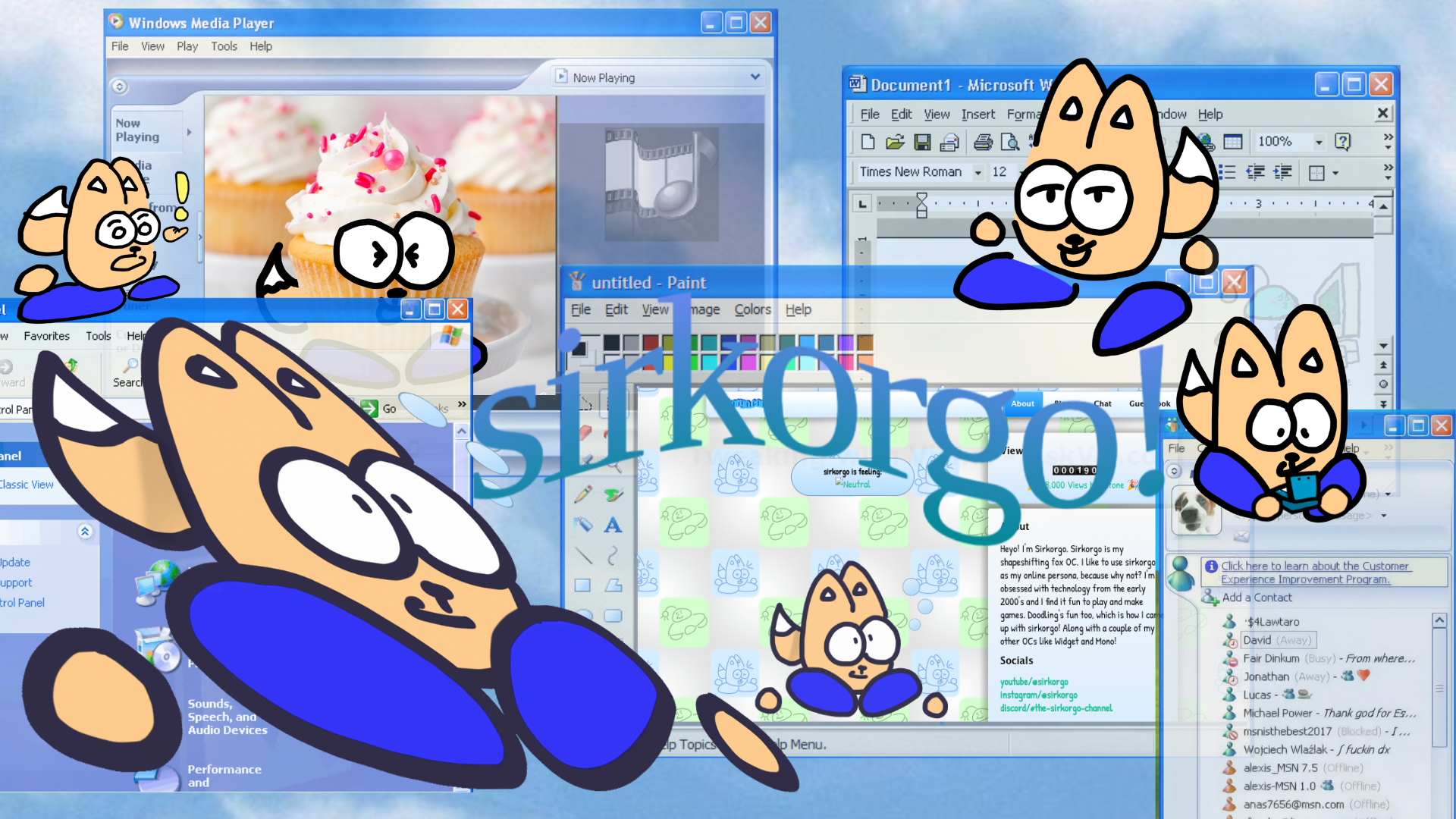The width and height of the screenshot is (1456, 819).
Task: Open the 100% zoom dropdown in Word
Action: point(1319,142)
